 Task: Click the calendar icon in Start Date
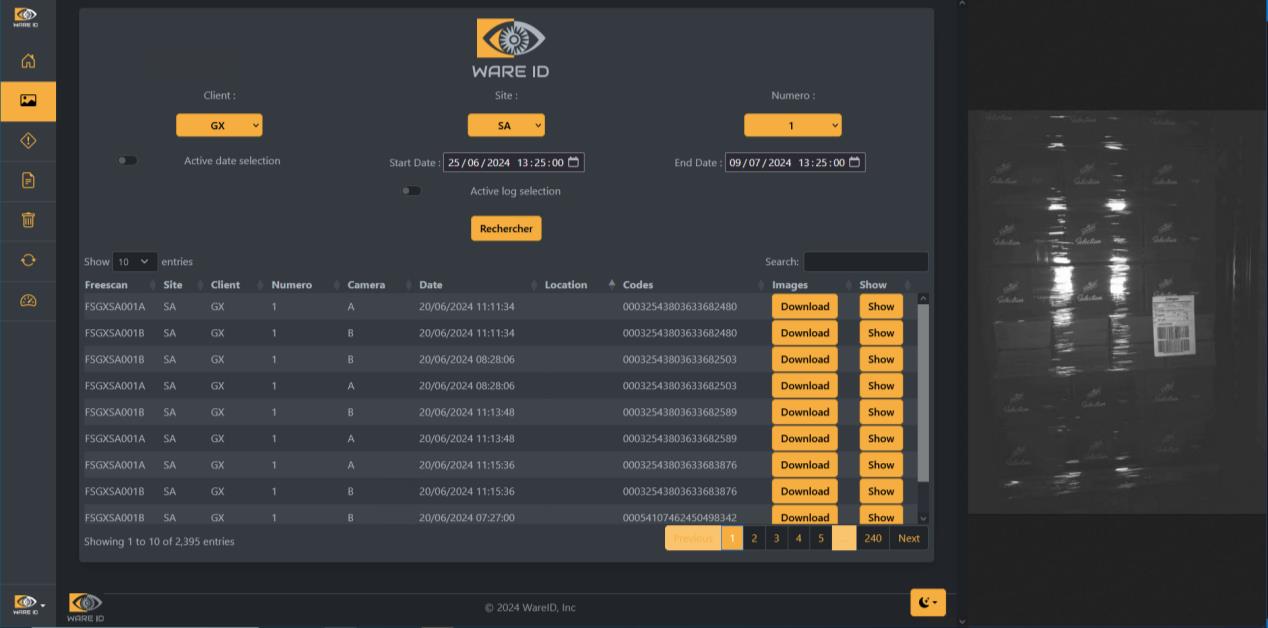click(x=574, y=162)
